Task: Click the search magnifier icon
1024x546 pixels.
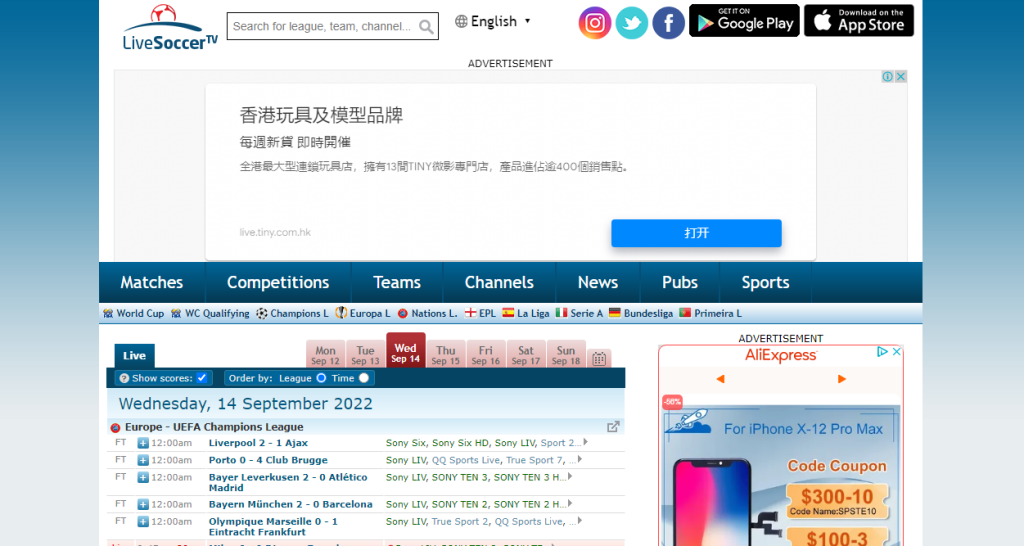Action: [x=426, y=27]
